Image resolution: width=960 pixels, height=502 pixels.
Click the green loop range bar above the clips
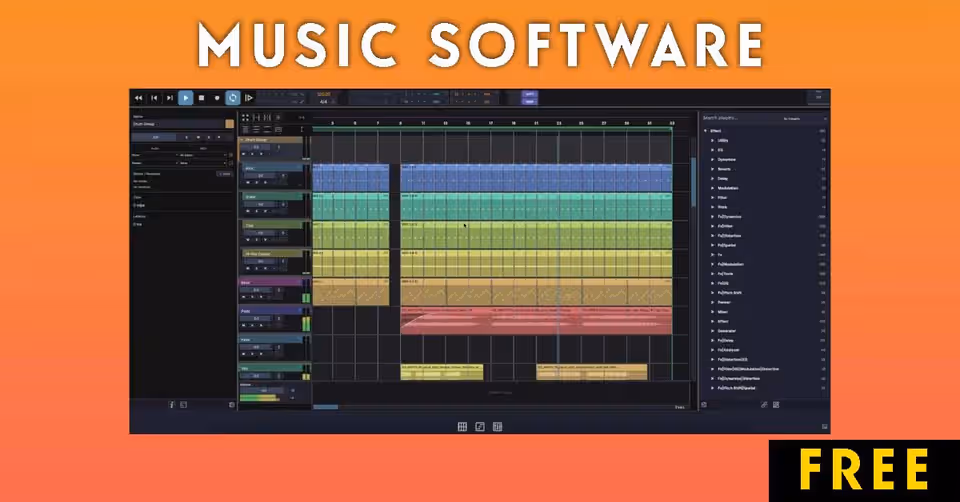[492, 129]
